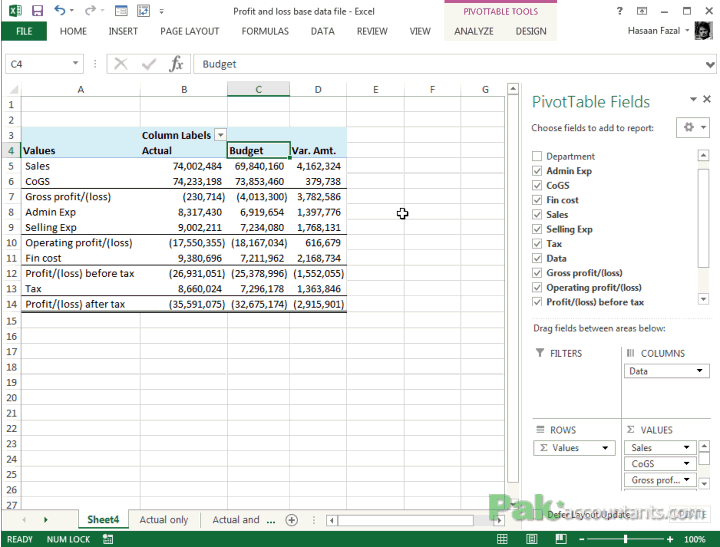Screen dimensions: 720x547
Task: Open the INSERT ribbon tab
Action: 123,31
